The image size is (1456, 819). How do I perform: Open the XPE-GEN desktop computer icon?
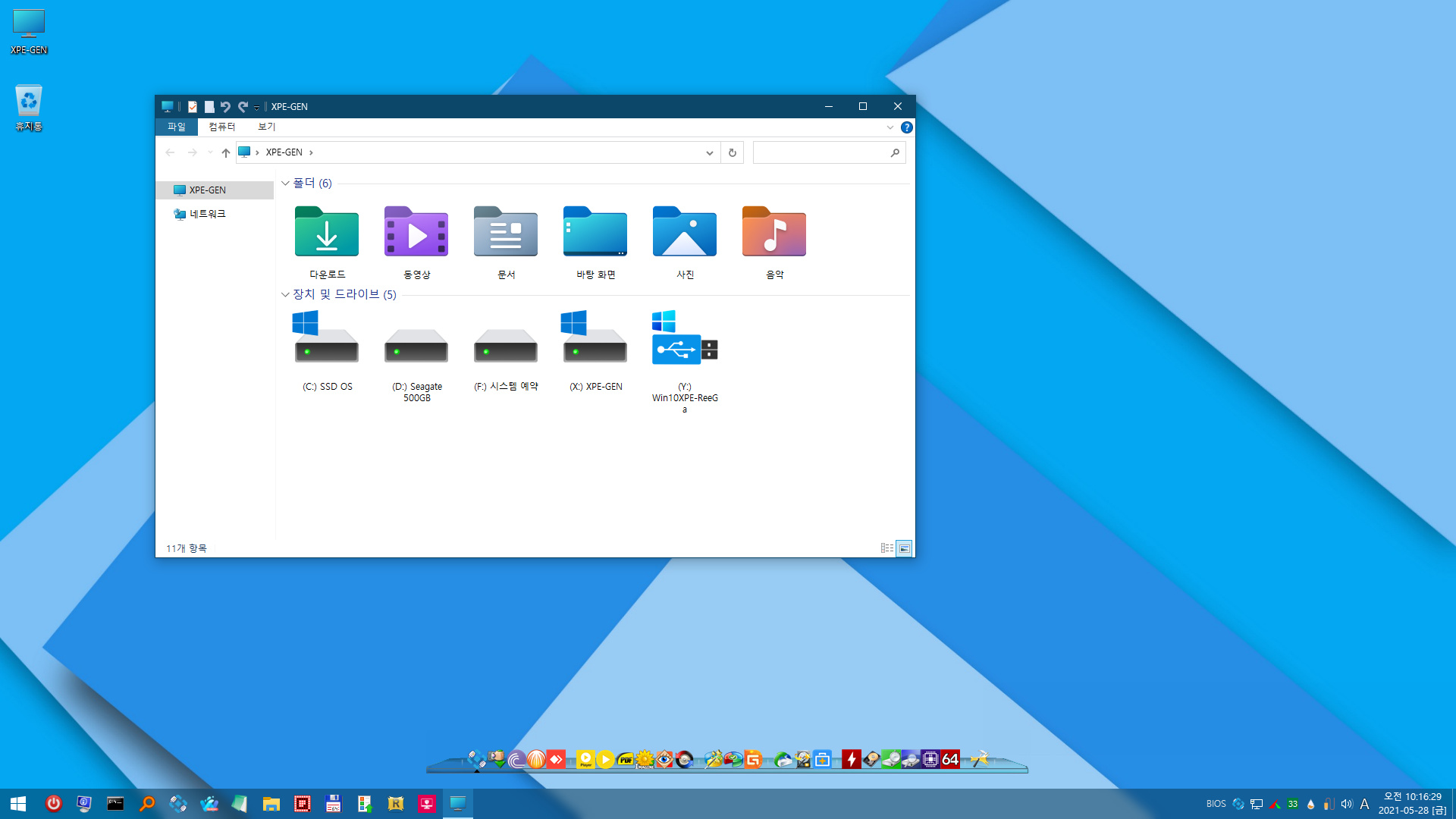pyautogui.click(x=29, y=32)
